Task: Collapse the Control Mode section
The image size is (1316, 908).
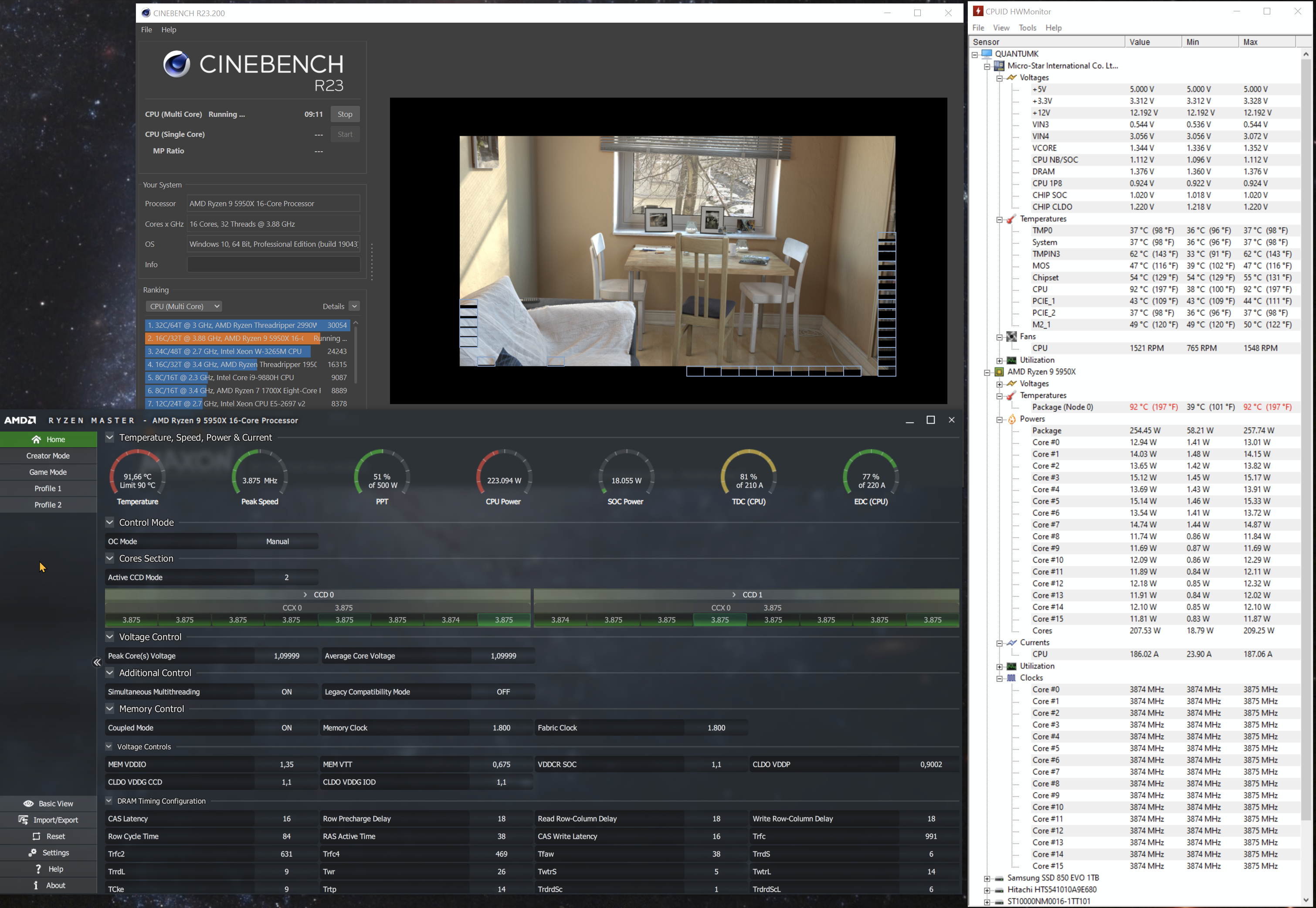Action: pos(110,522)
